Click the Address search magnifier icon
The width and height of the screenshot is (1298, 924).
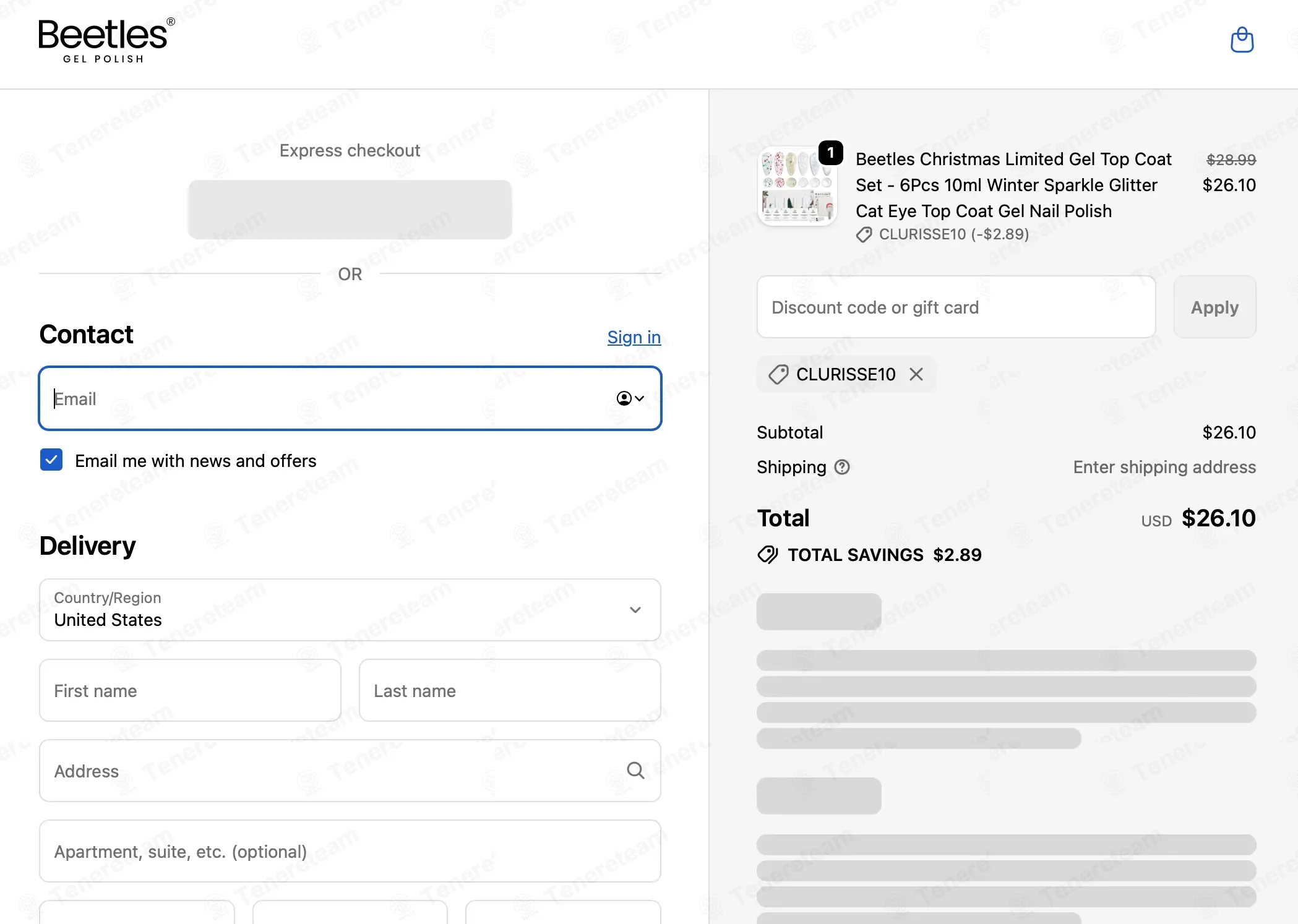coord(635,771)
